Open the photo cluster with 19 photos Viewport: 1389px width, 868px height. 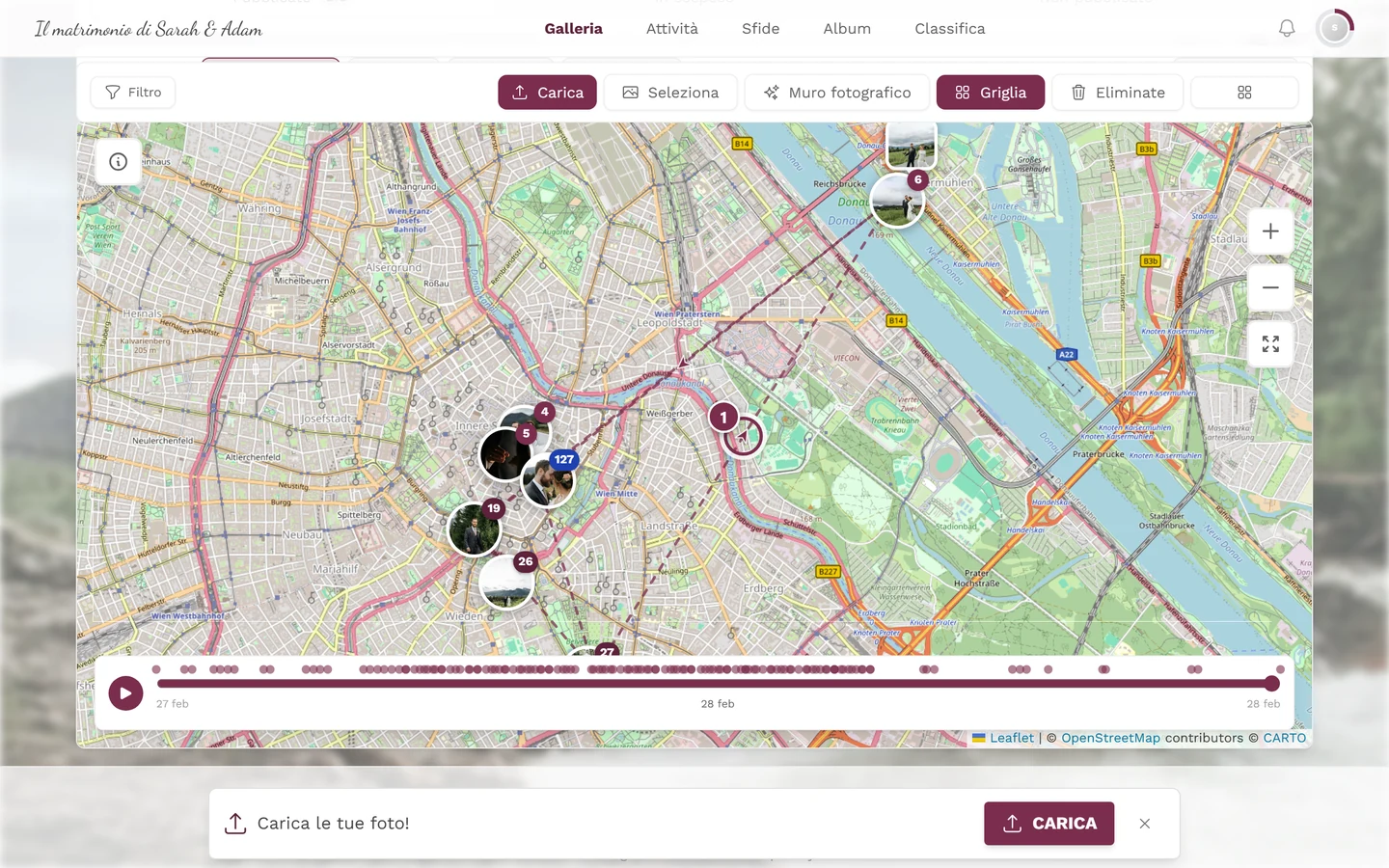[475, 529]
